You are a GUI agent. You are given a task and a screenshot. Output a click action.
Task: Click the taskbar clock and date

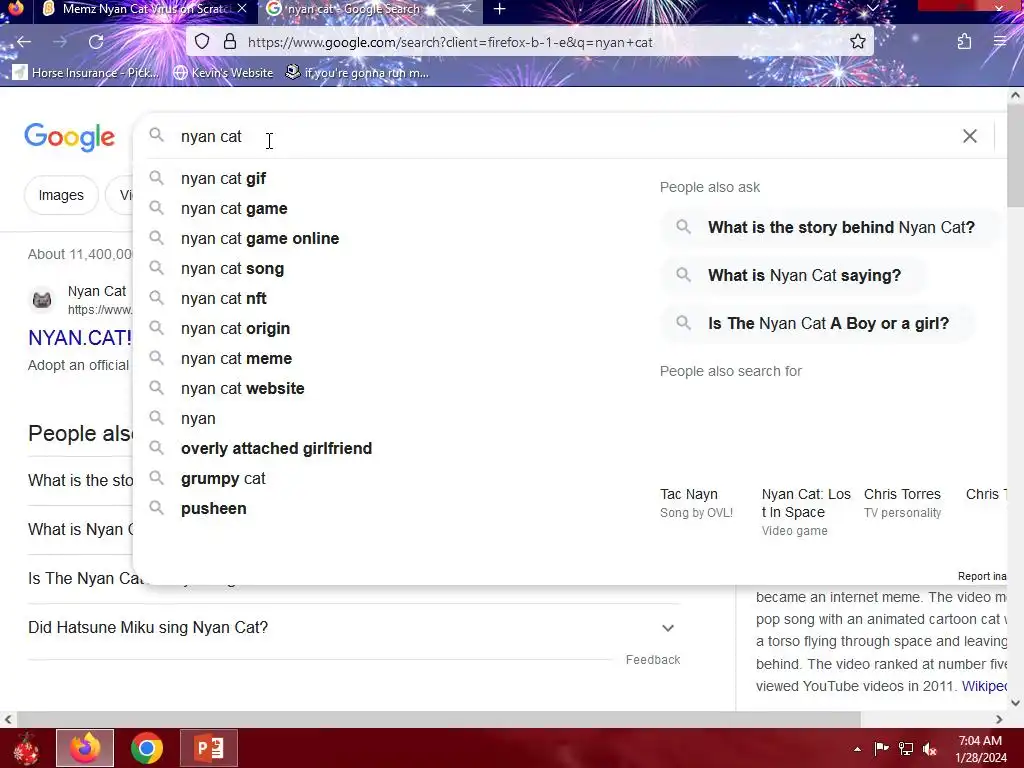pos(980,749)
